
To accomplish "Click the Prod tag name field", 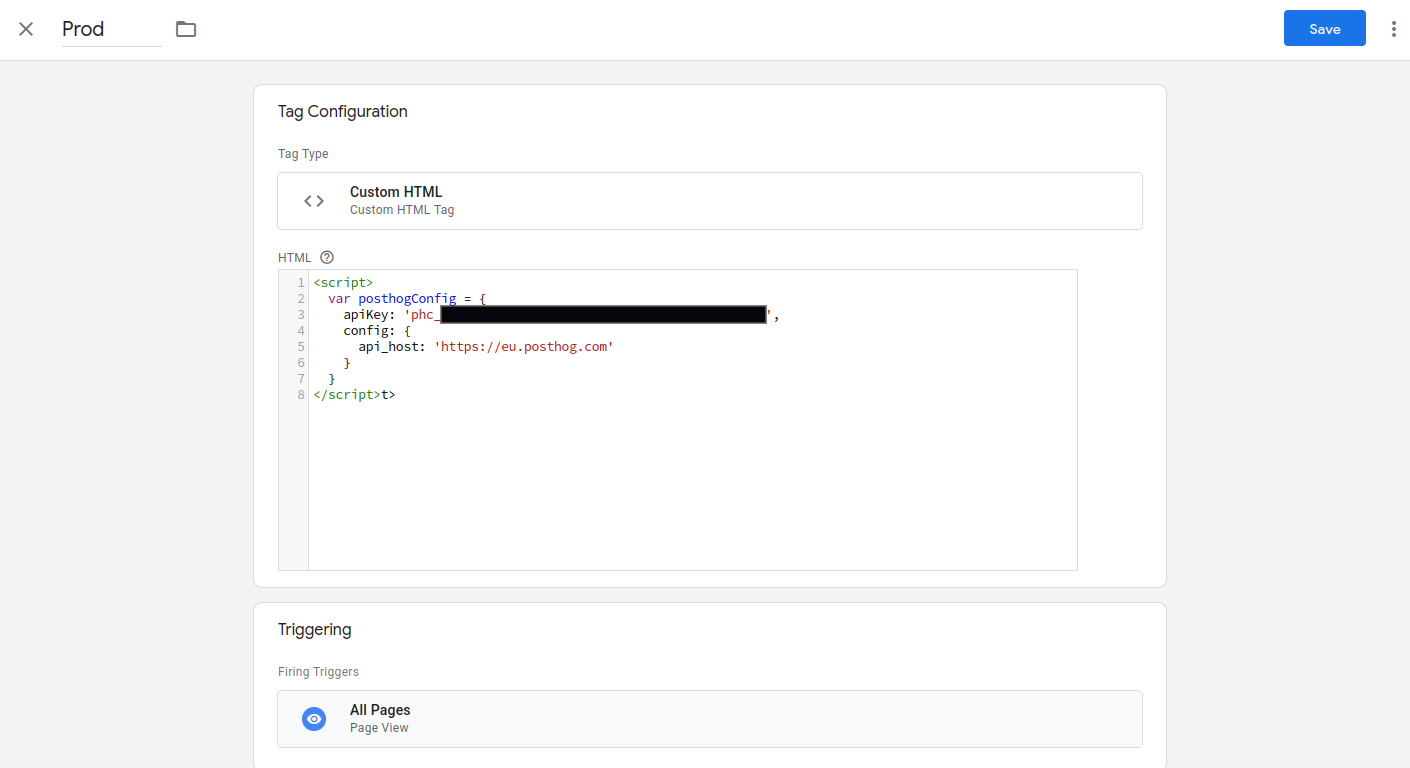I will (x=110, y=28).
